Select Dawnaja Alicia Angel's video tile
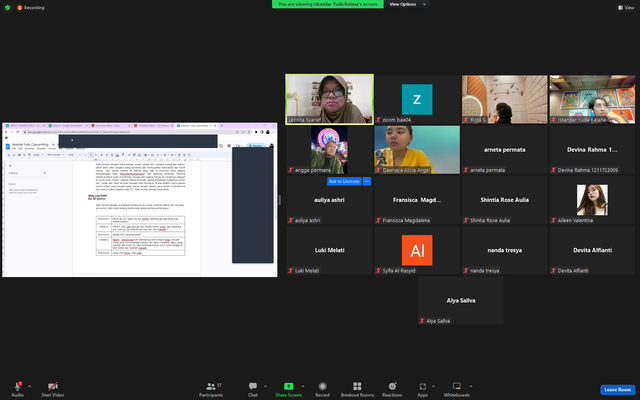This screenshot has width=640, height=400. [x=417, y=150]
